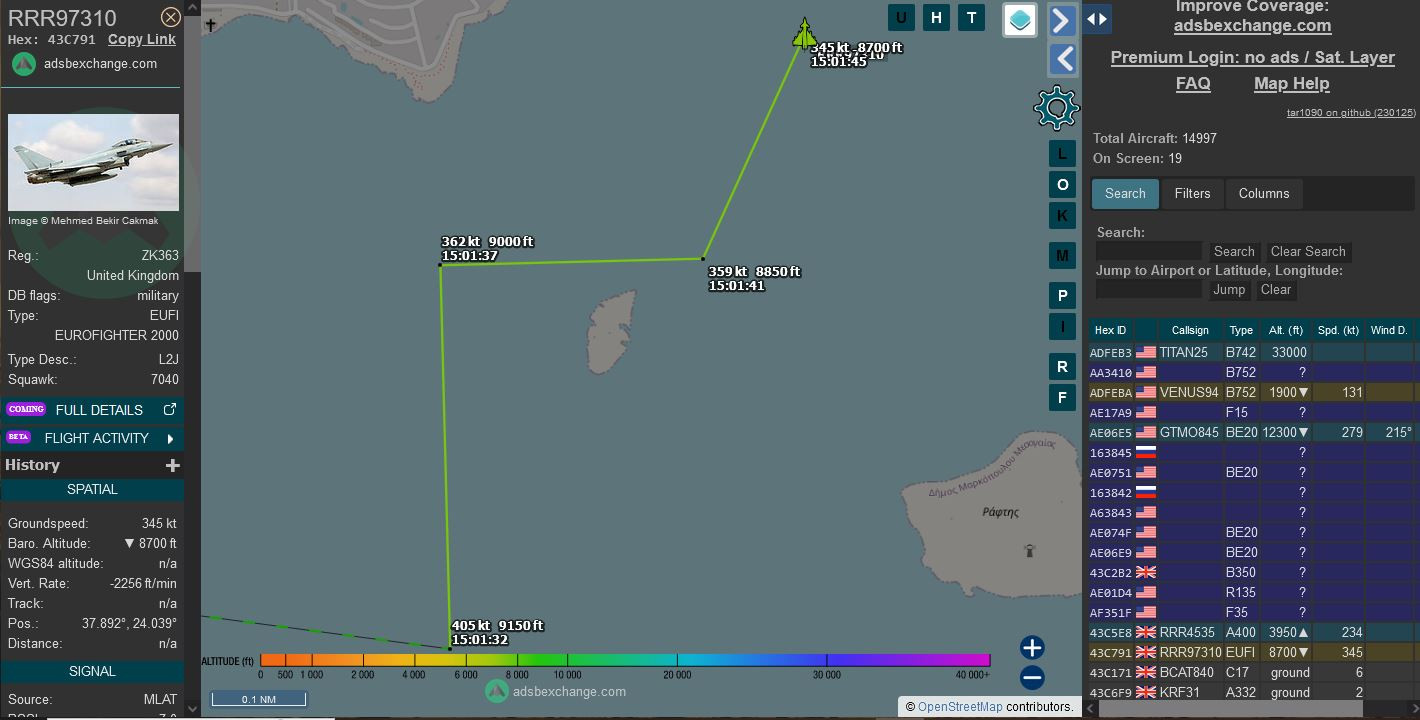This screenshot has width=1420, height=720.
Task: Open the map settings gear icon
Action: pyautogui.click(x=1057, y=108)
